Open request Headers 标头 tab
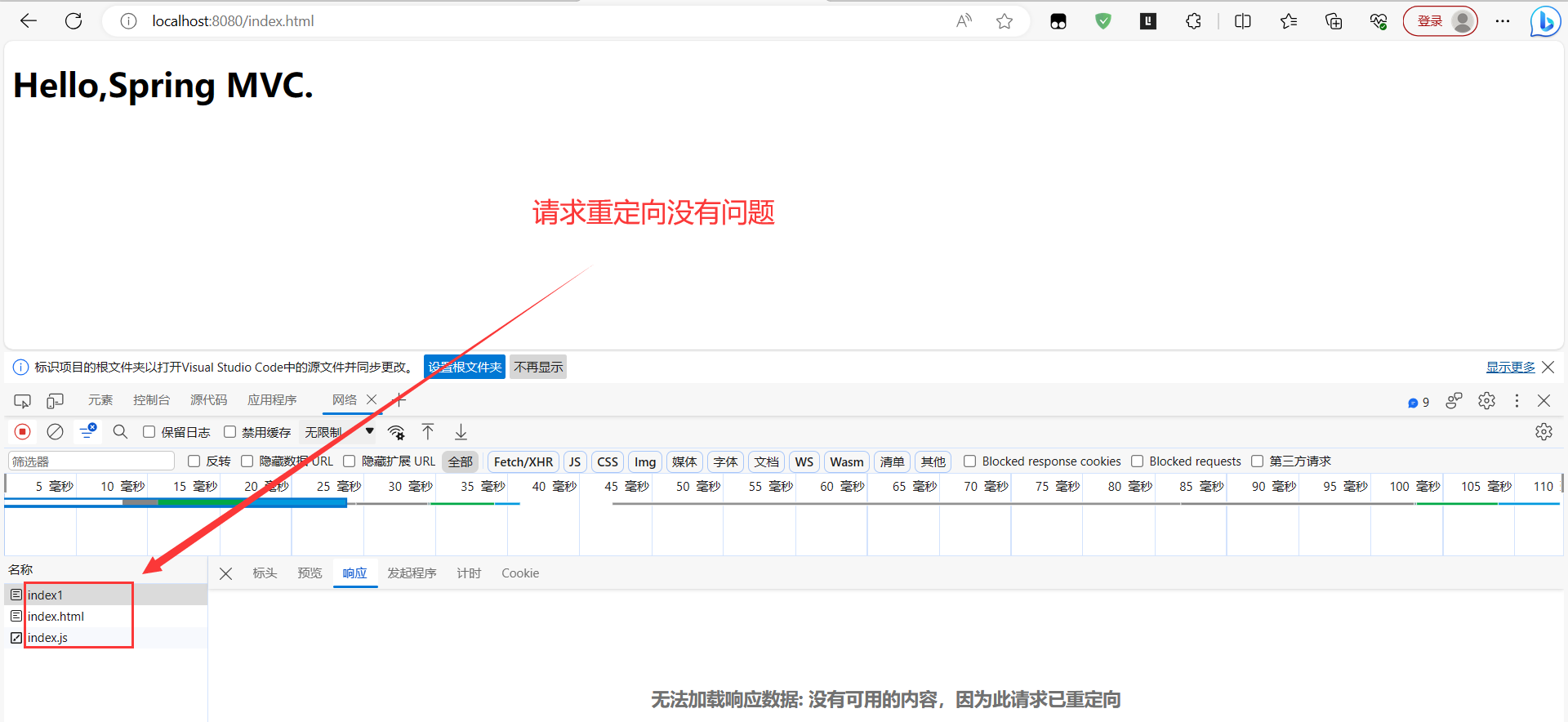The height and width of the screenshot is (722, 1568). pos(265,573)
